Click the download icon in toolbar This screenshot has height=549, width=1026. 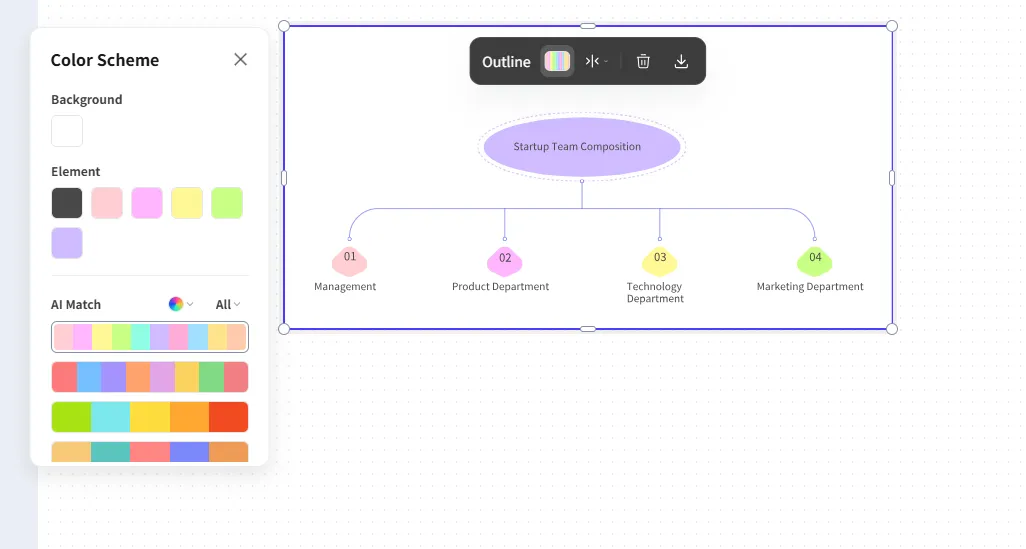[681, 61]
